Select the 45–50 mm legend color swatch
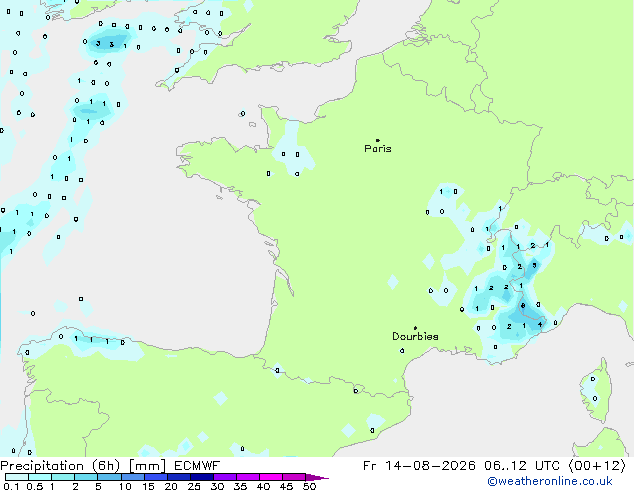The height and width of the screenshot is (490, 634). coord(294,477)
